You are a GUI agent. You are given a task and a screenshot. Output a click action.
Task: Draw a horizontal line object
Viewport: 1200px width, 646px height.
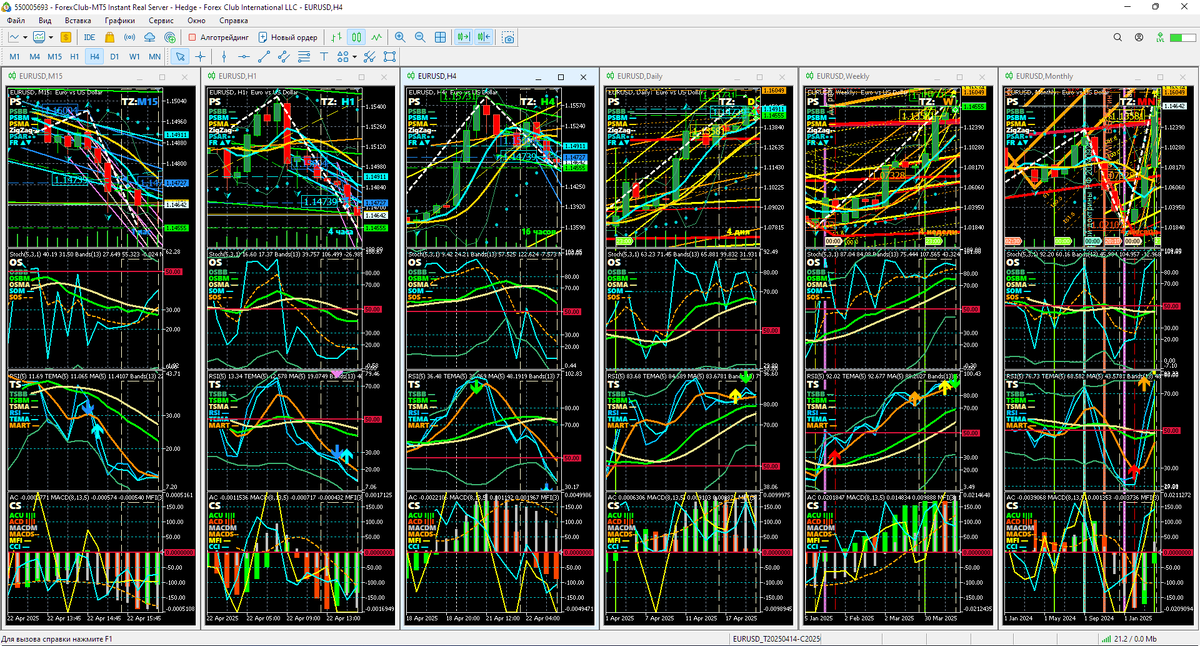tap(244, 57)
